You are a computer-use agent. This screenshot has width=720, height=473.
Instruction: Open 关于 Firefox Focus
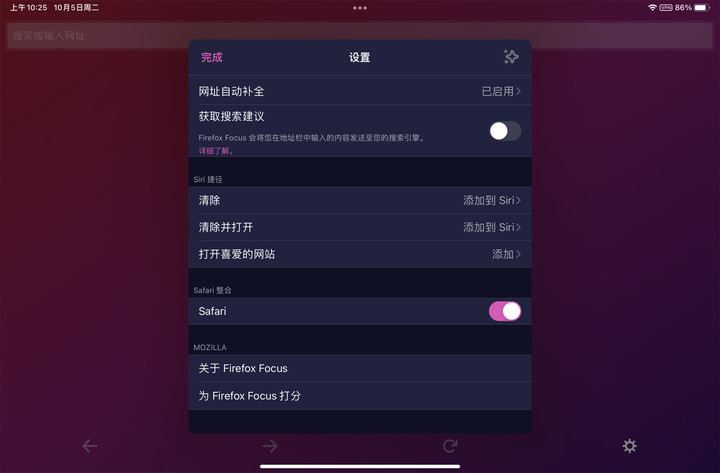pyautogui.click(x=360, y=368)
